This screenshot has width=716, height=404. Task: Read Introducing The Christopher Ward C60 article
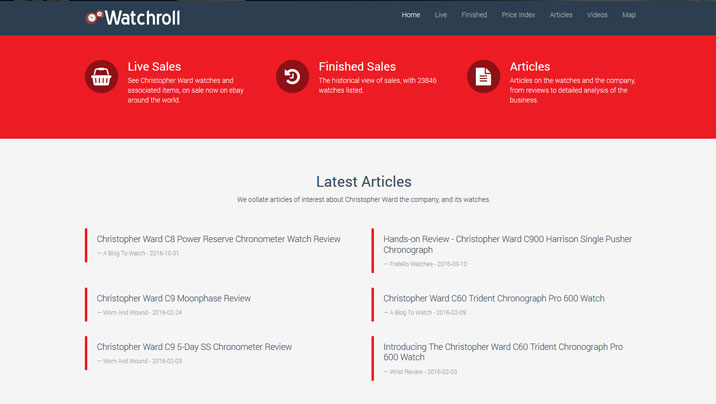click(502, 352)
